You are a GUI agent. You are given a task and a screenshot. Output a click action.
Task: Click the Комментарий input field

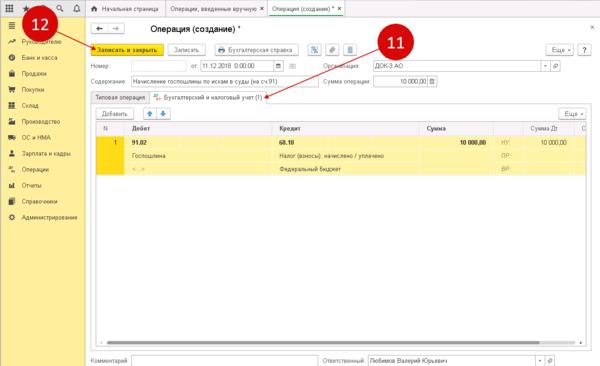pos(225,361)
